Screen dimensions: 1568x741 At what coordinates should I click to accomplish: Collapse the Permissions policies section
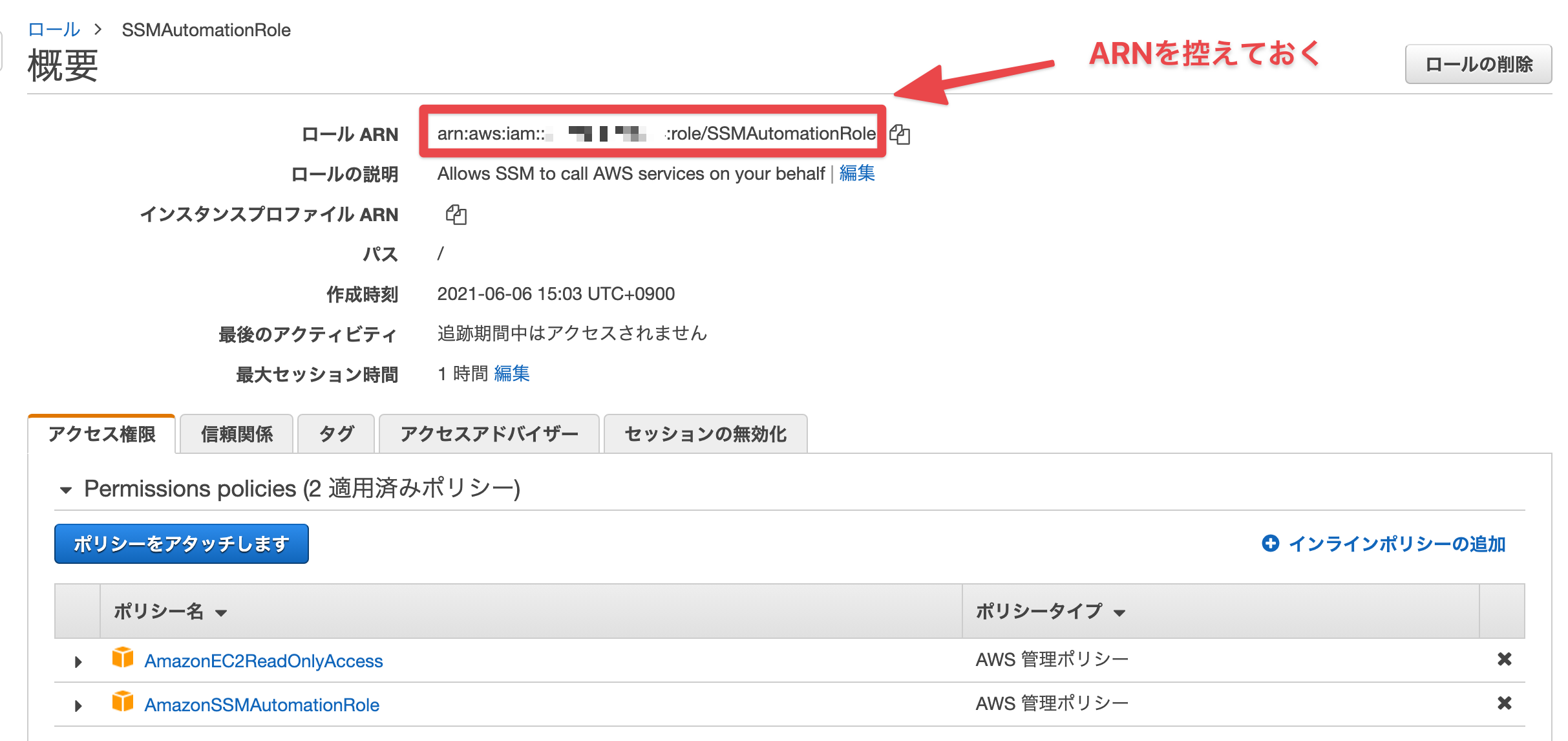click(x=66, y=490)
